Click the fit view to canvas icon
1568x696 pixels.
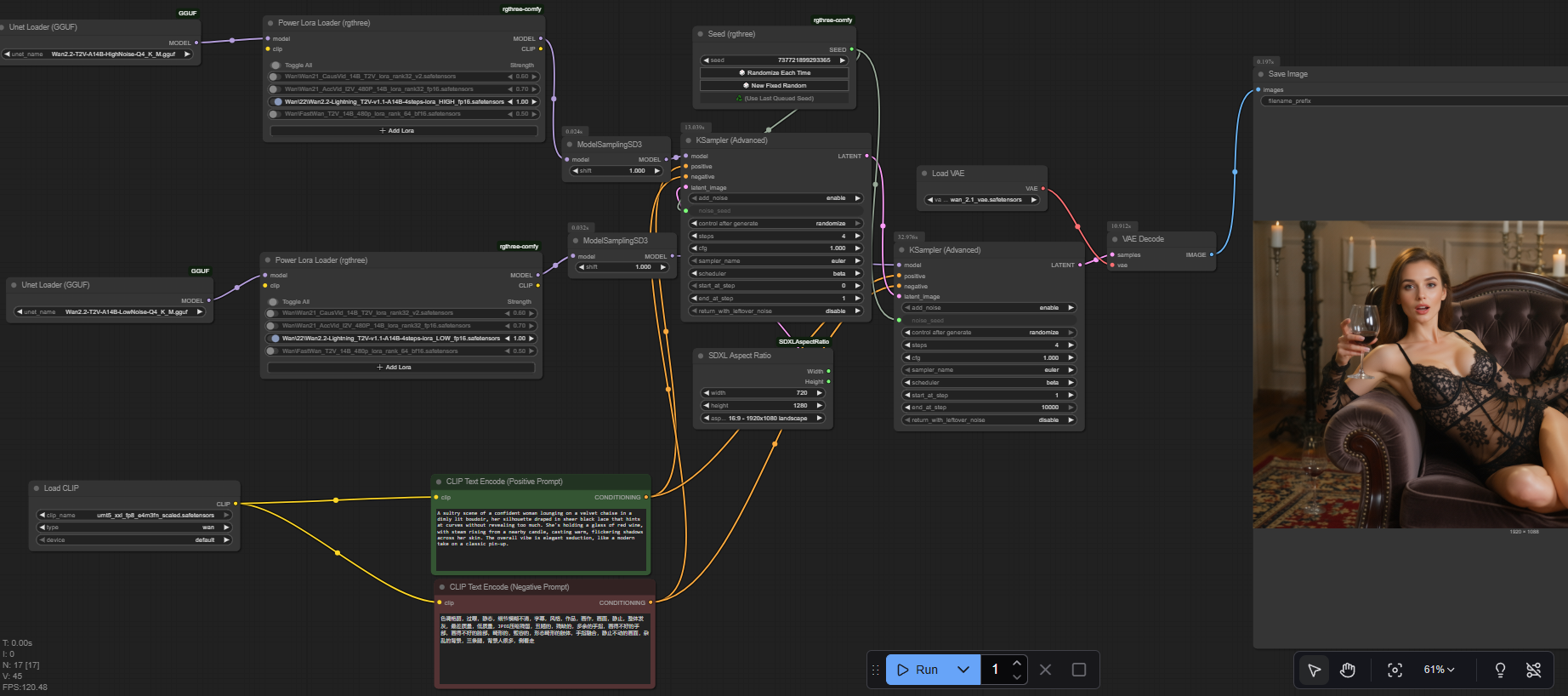[x=1395, y=670]
